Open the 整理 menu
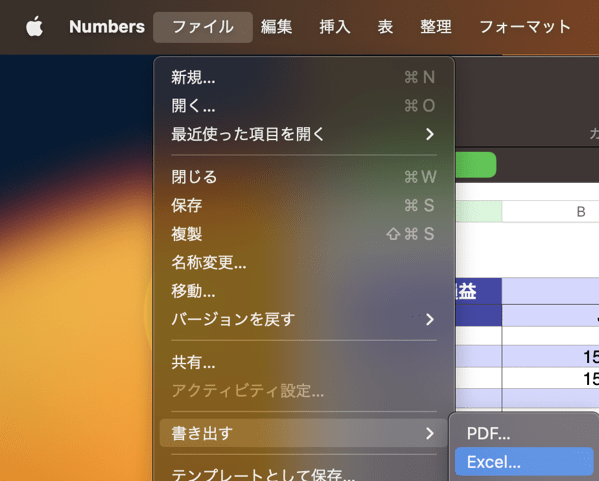 436,27
